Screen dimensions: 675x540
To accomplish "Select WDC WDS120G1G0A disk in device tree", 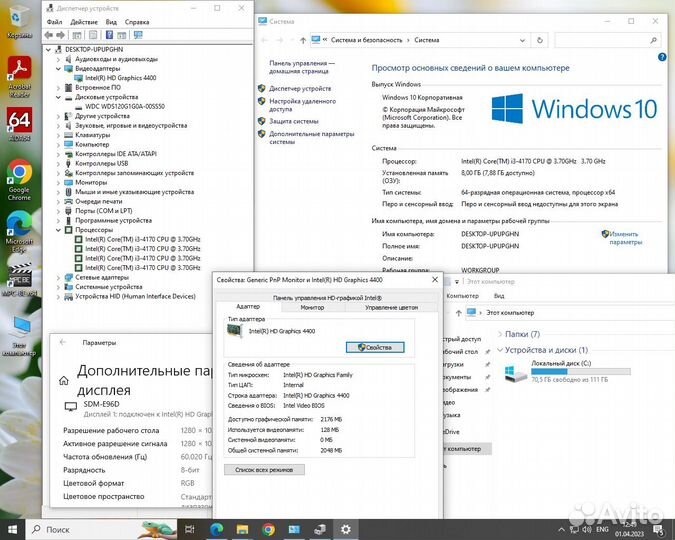I will 125,106.
